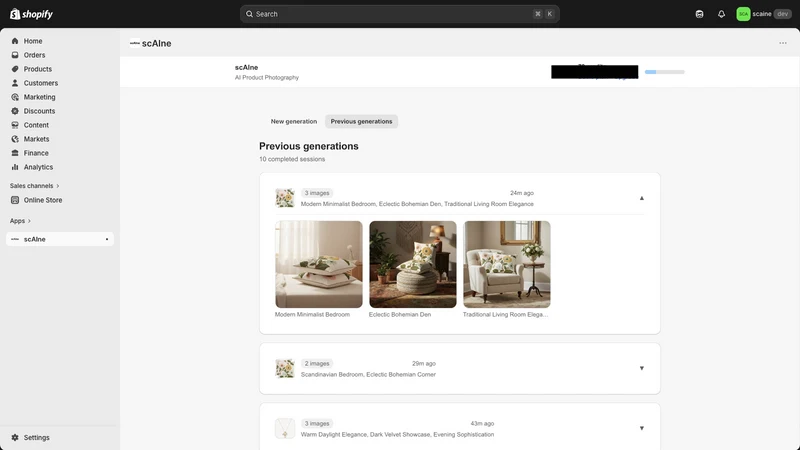Viewport: 800px width, 450px height.
Task: Open the three-dot menu for scAIne page
Action: tap(783, 43)
